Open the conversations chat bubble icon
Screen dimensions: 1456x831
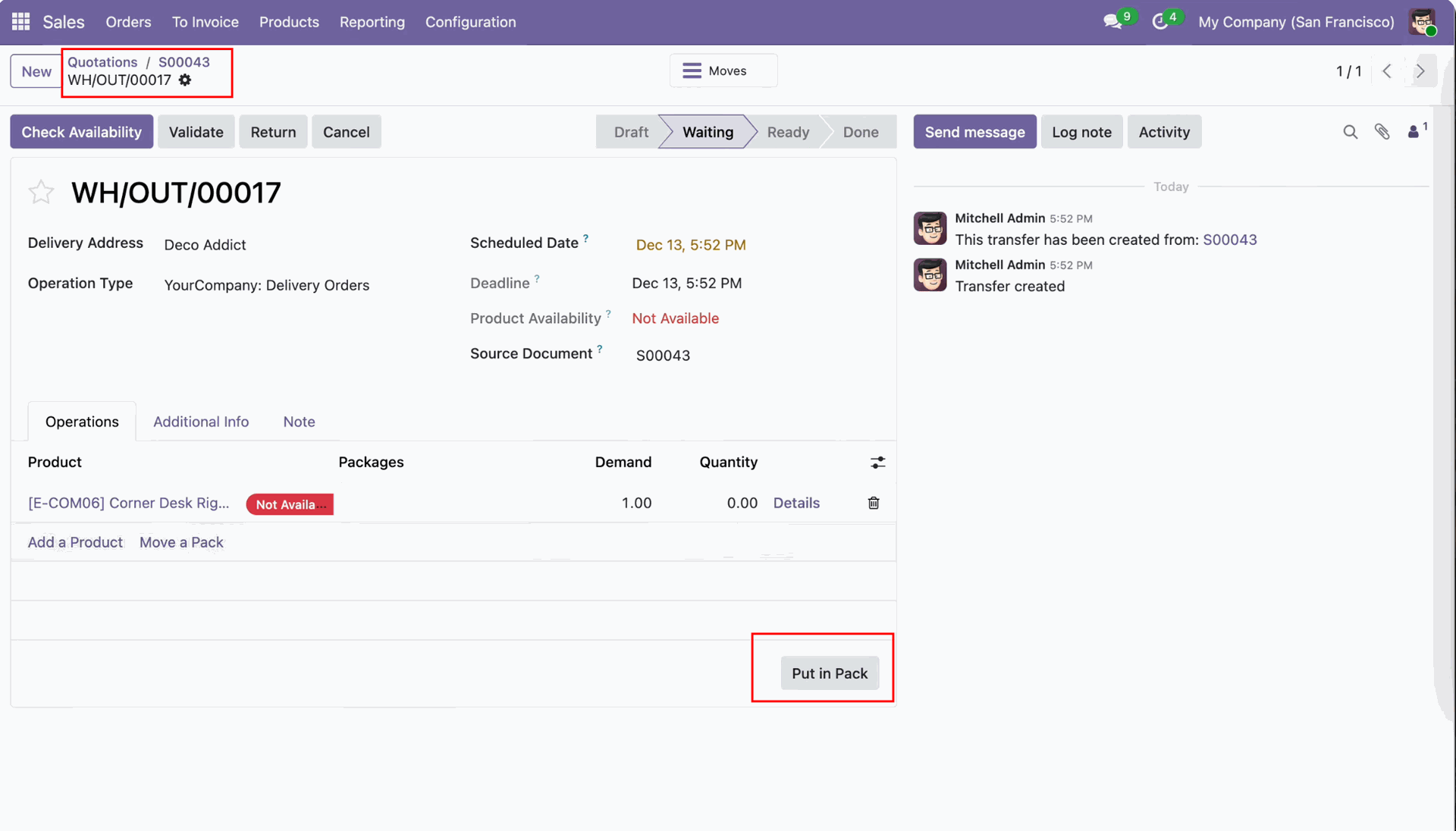(x=1112, y=22)
